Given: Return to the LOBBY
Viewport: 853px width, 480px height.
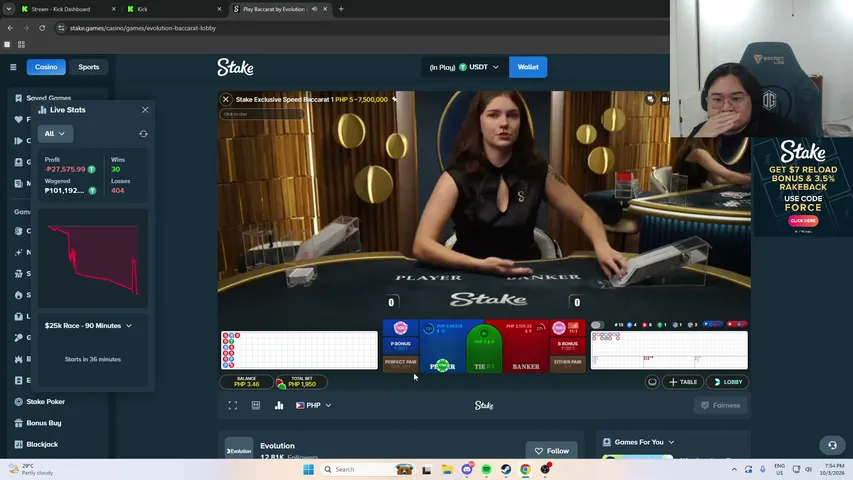Looking at the screenshot, I should coord(728,382).
